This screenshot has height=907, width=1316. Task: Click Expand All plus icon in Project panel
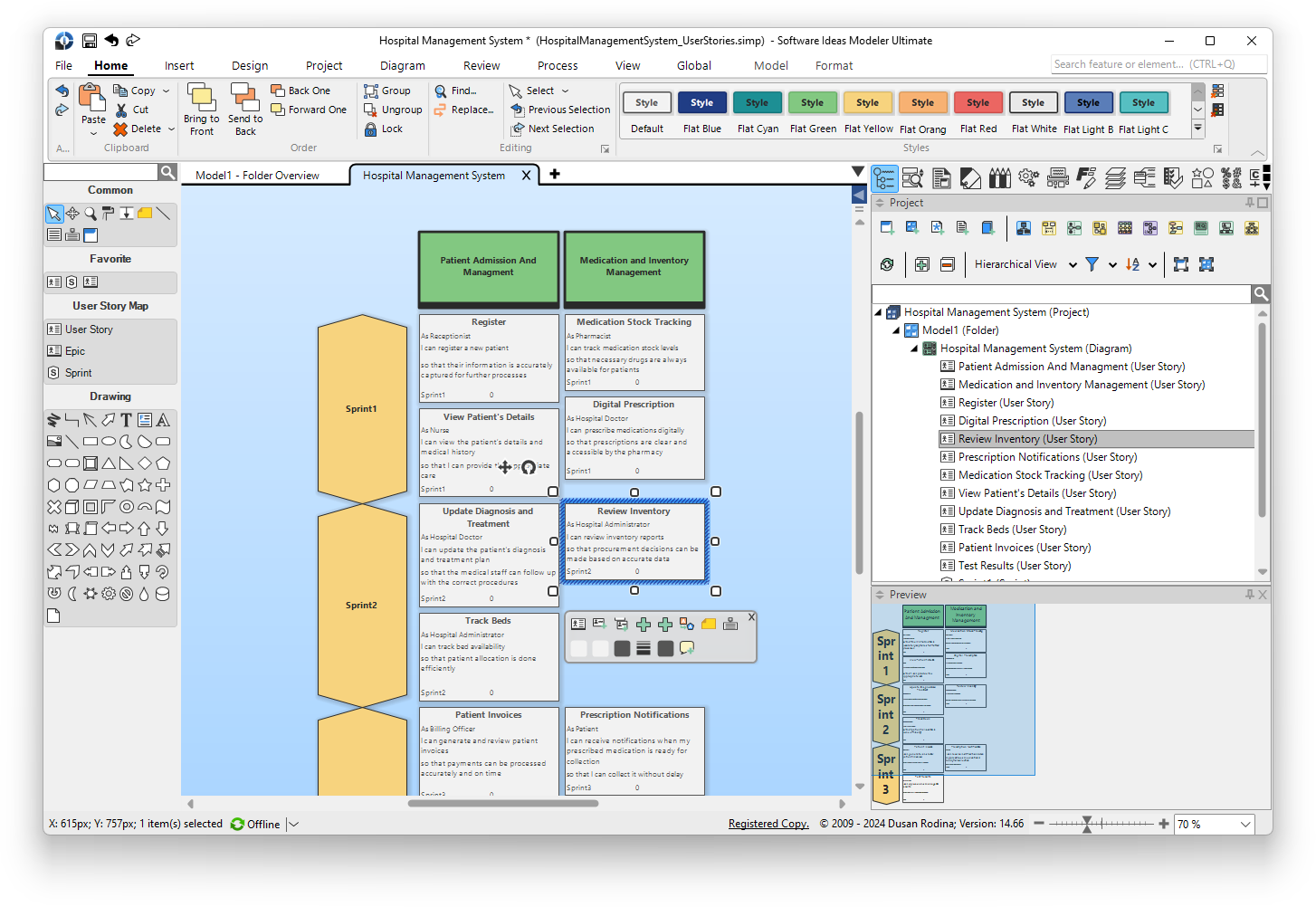click(921, 264)
